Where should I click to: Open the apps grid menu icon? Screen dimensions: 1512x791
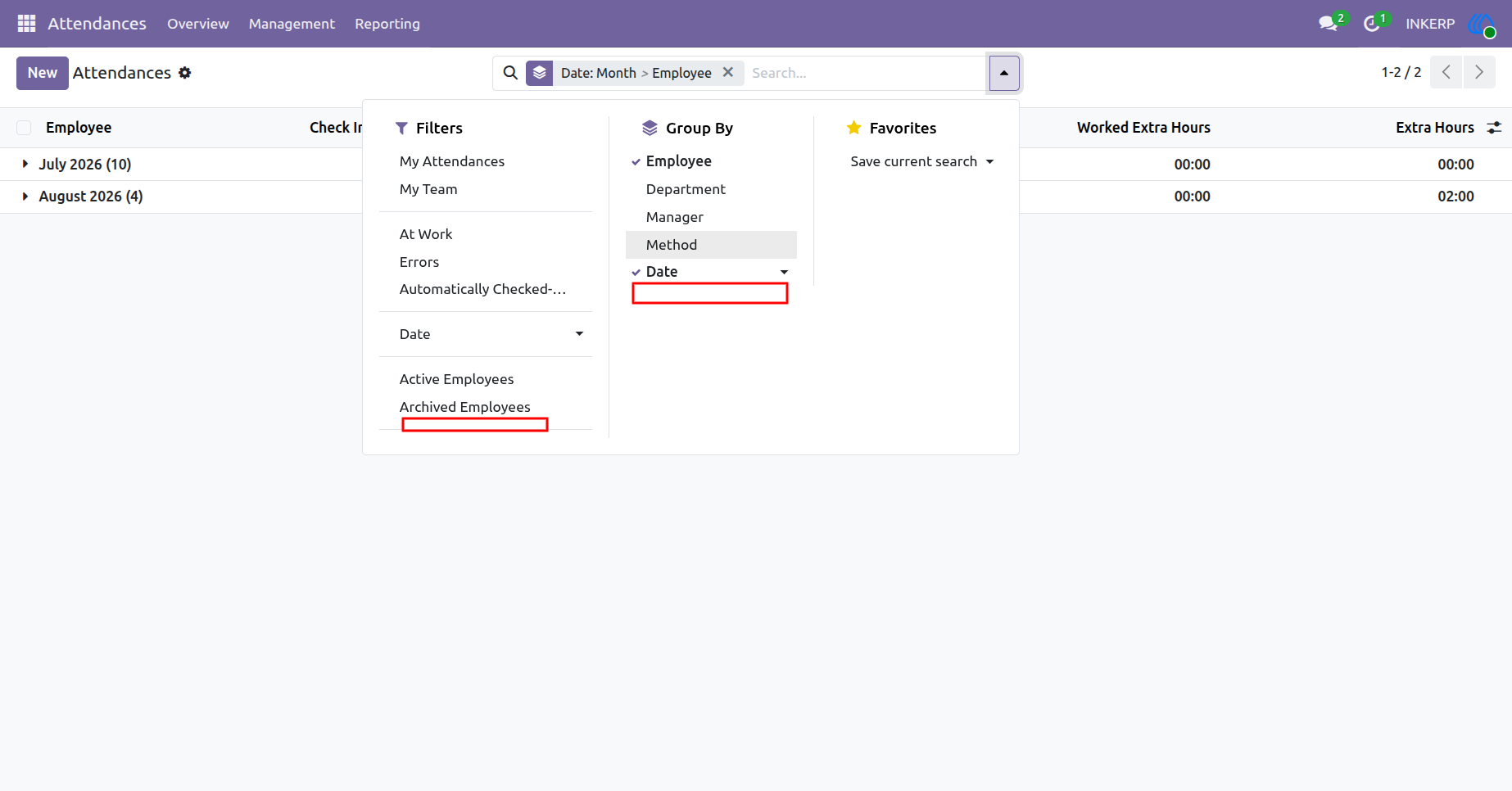tap(26, 24)
